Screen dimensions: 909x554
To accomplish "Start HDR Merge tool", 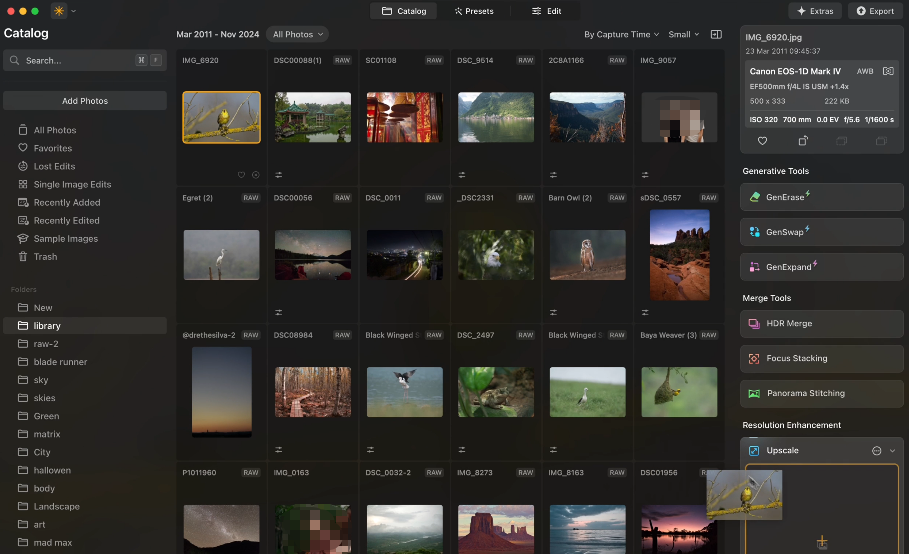I will [x=821, y=324].
